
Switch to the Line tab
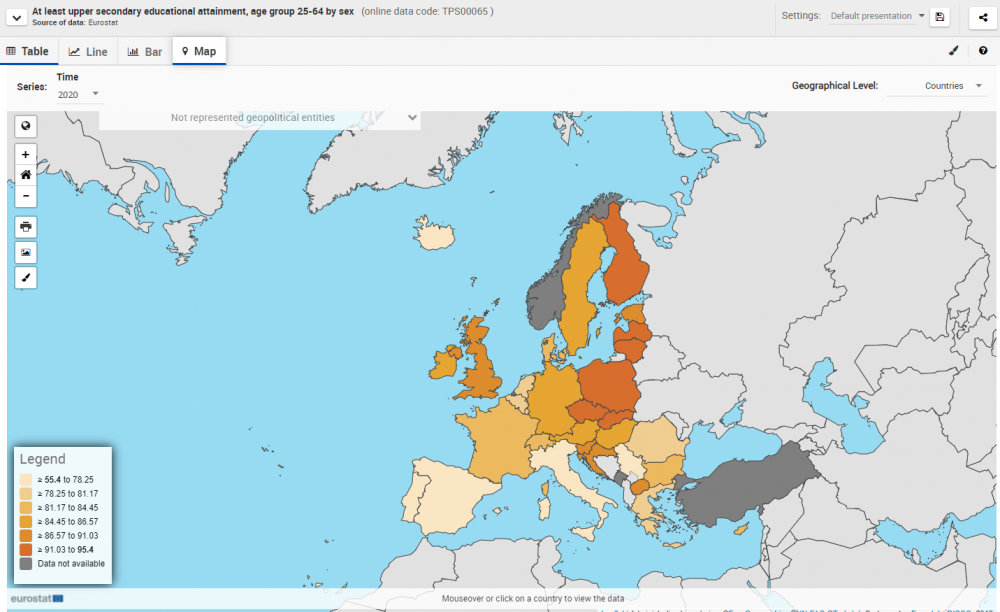(x=88, y=52)
